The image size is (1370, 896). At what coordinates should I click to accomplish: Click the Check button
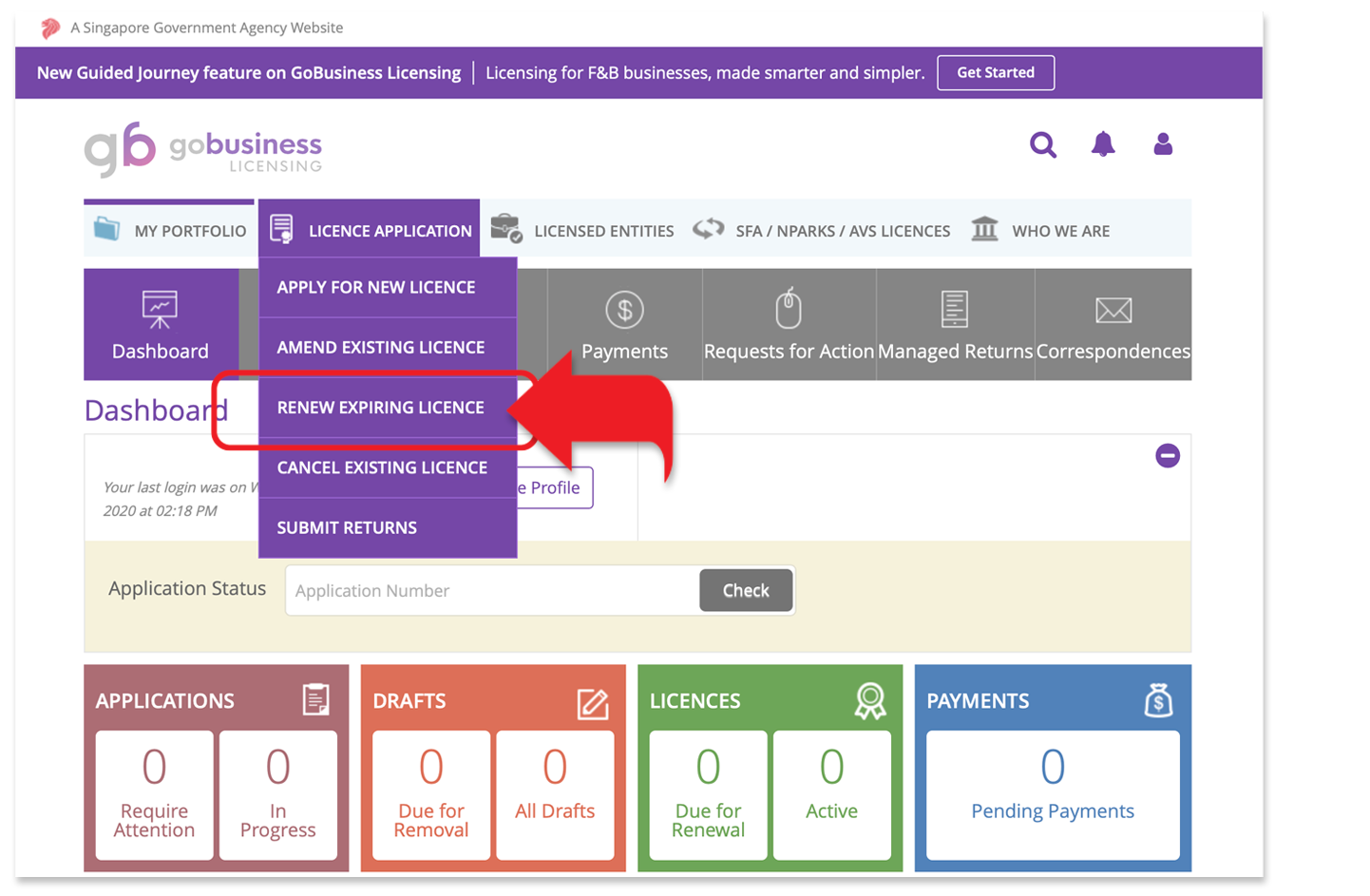click(x=746, y=591)
